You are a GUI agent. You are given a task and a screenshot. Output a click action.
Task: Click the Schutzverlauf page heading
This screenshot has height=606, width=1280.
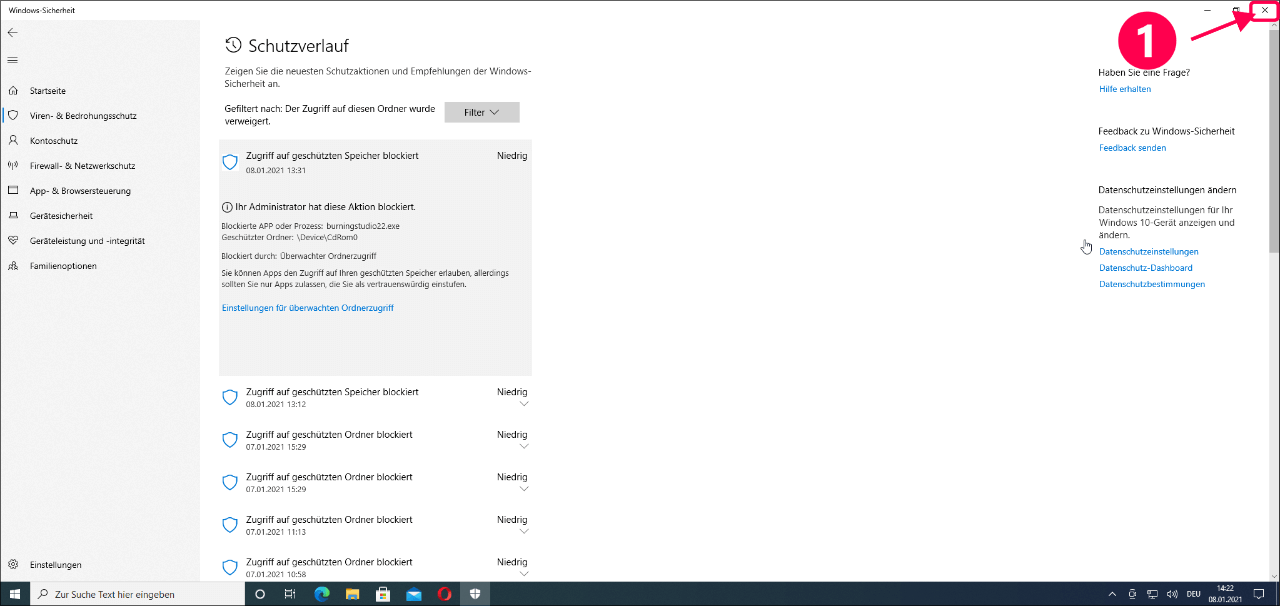pos(298,45)
